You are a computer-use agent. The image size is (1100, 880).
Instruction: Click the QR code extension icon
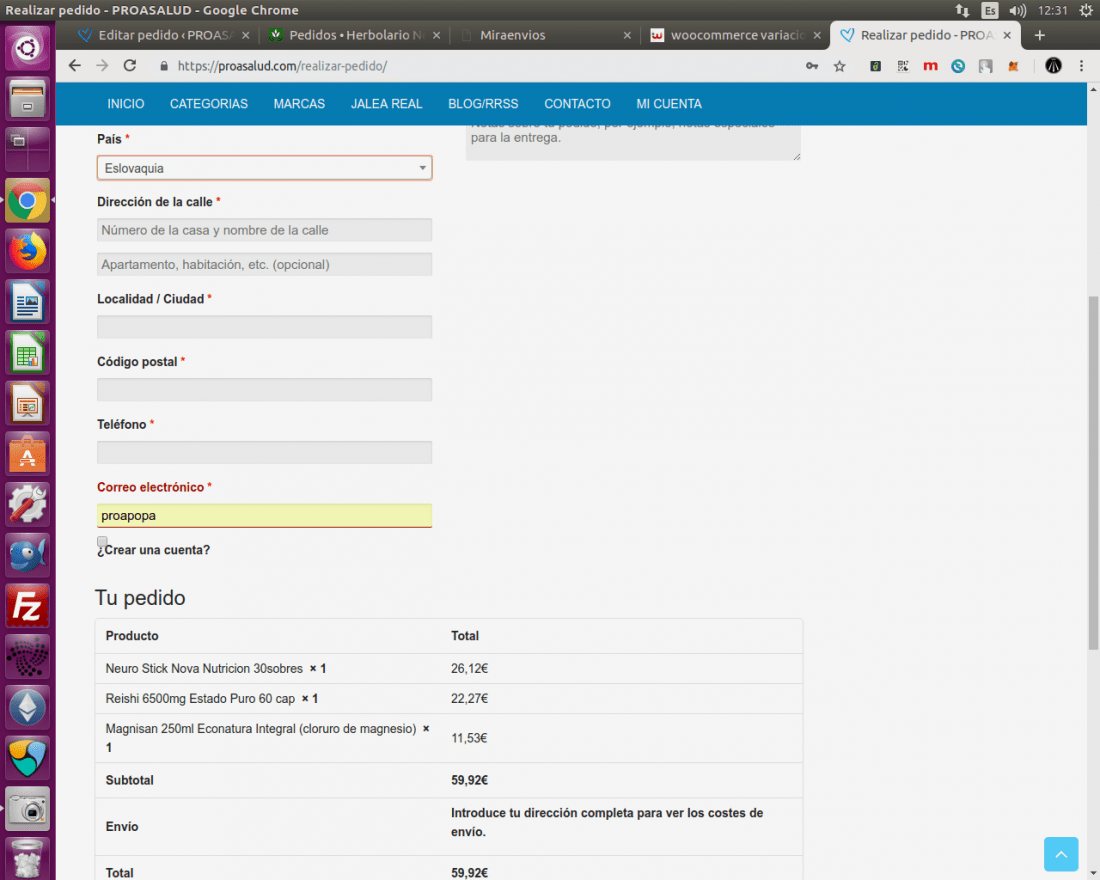pyautogui.click(x=903, y=66)
